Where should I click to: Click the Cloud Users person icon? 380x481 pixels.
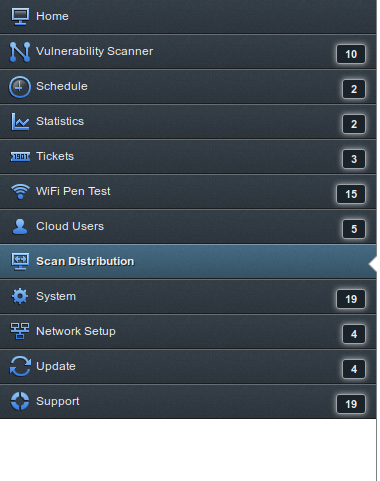click(20, 227)
